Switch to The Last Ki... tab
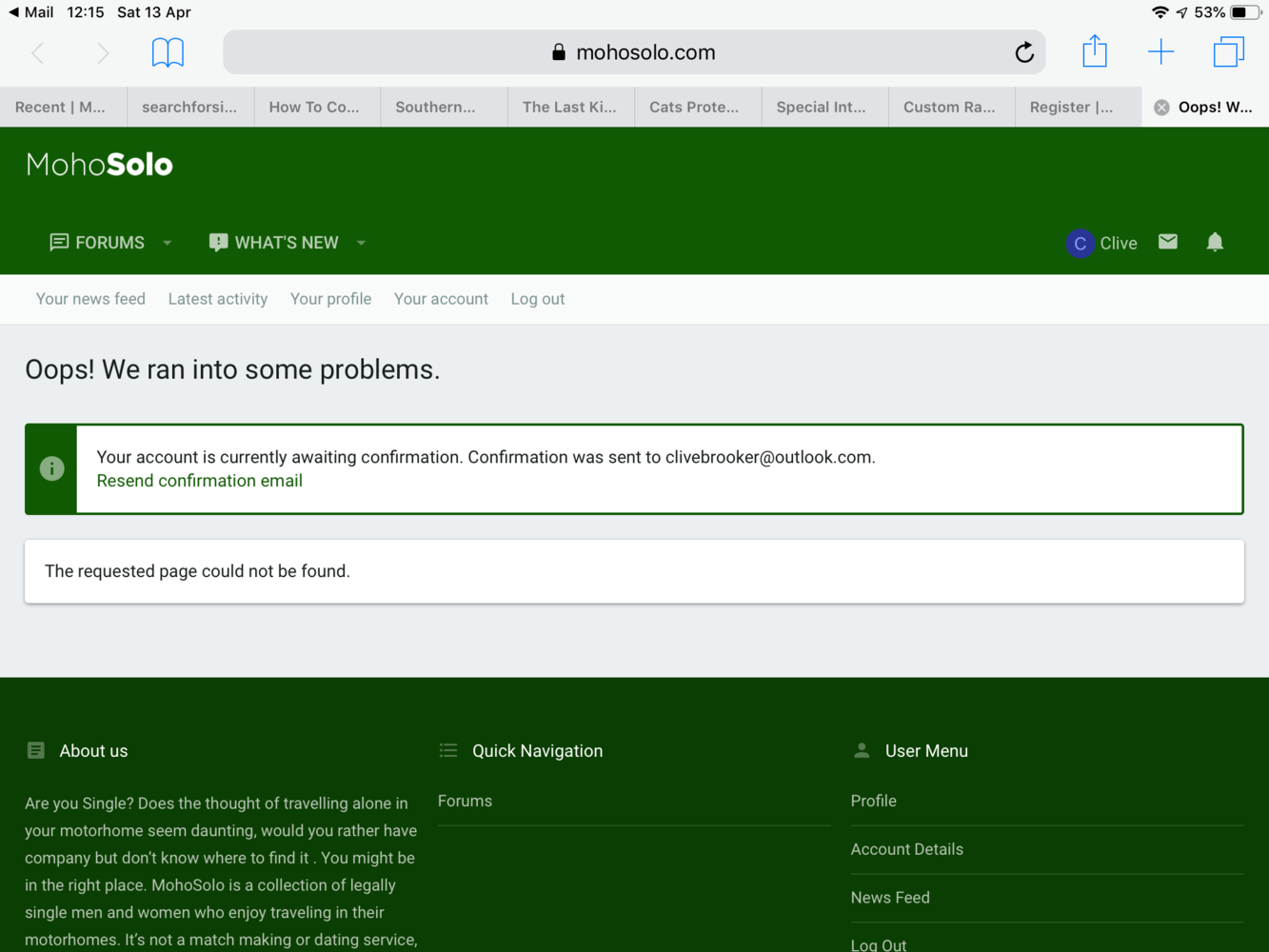The height and width of the screenshot is (952, 1269). point(571,107)
